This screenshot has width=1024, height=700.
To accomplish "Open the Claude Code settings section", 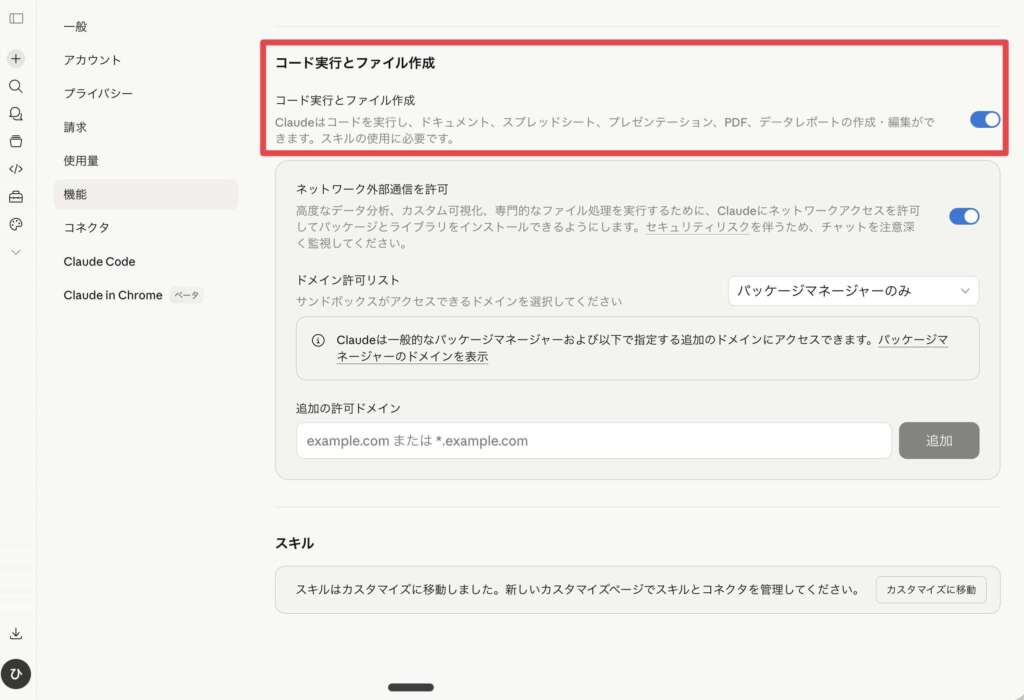I will pos(99,261).
